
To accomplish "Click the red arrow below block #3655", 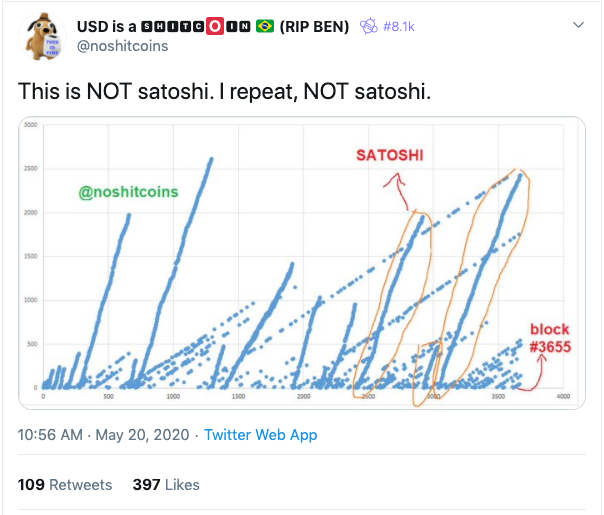I will 532,373.
